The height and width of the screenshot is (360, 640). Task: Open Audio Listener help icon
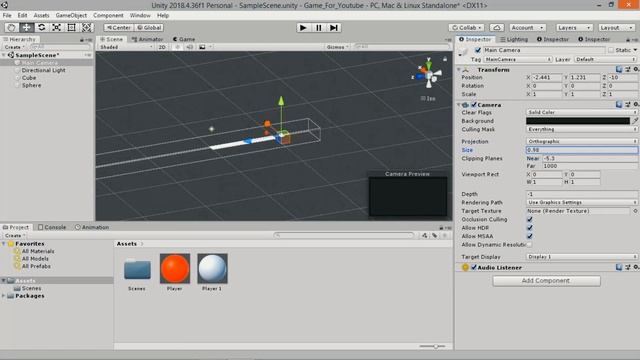click(619, 267)
